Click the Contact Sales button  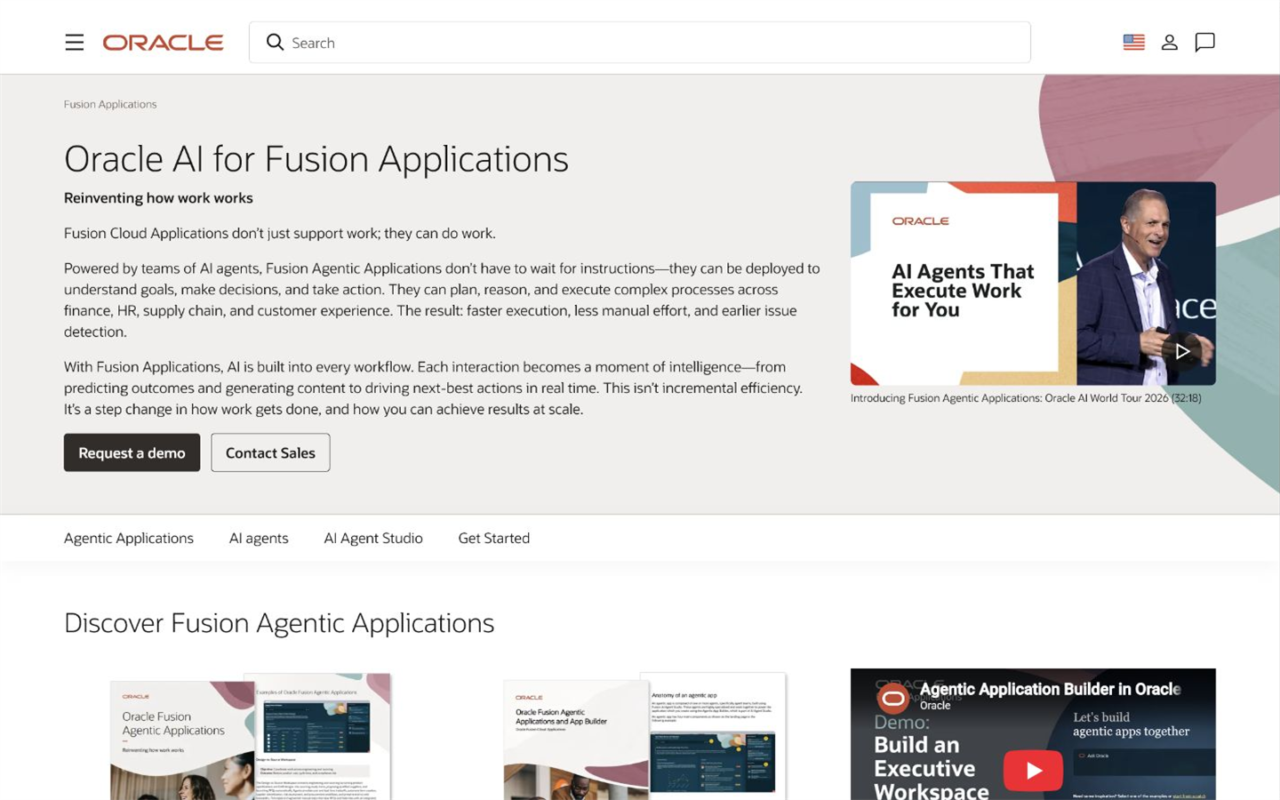pos(270,453)
